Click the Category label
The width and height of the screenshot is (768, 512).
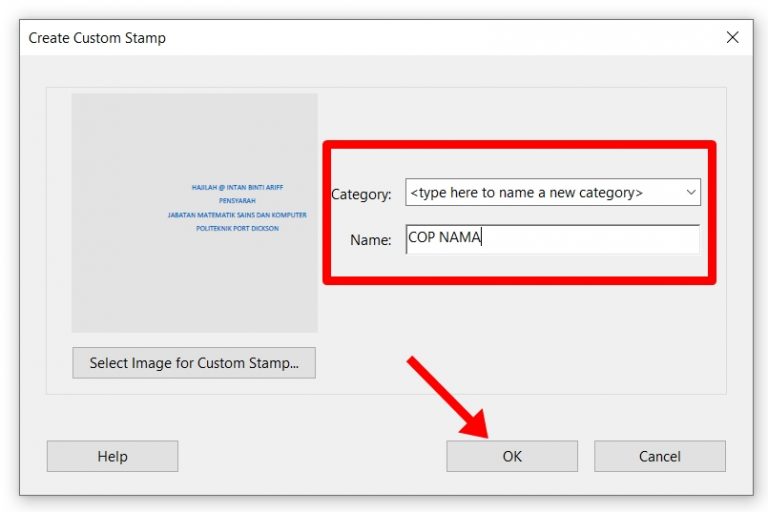pyautogui.click(x=361, y=194)
